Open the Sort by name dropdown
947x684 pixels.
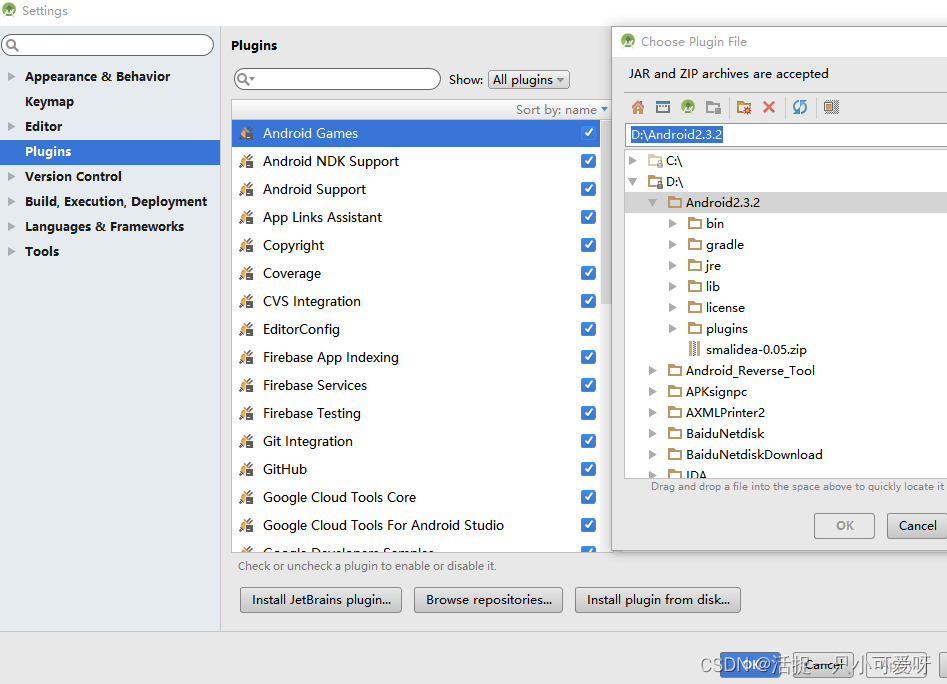(x=561, y=110)
